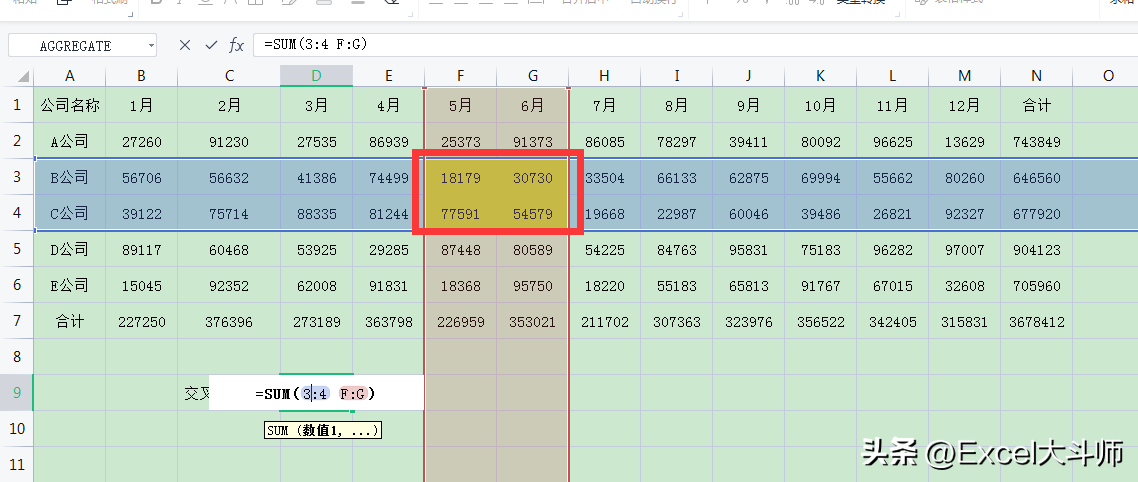Click cell containing 227250
The image size is (1138, 482).
tap(142, 322)
